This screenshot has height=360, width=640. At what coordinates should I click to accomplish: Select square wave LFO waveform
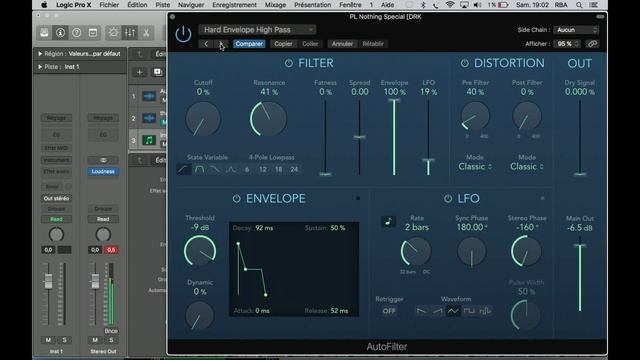469,311
